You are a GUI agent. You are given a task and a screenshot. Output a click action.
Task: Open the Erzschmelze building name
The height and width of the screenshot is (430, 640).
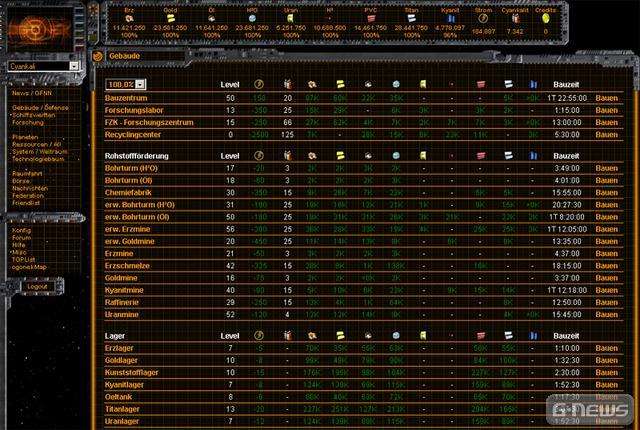pos(127,266)
